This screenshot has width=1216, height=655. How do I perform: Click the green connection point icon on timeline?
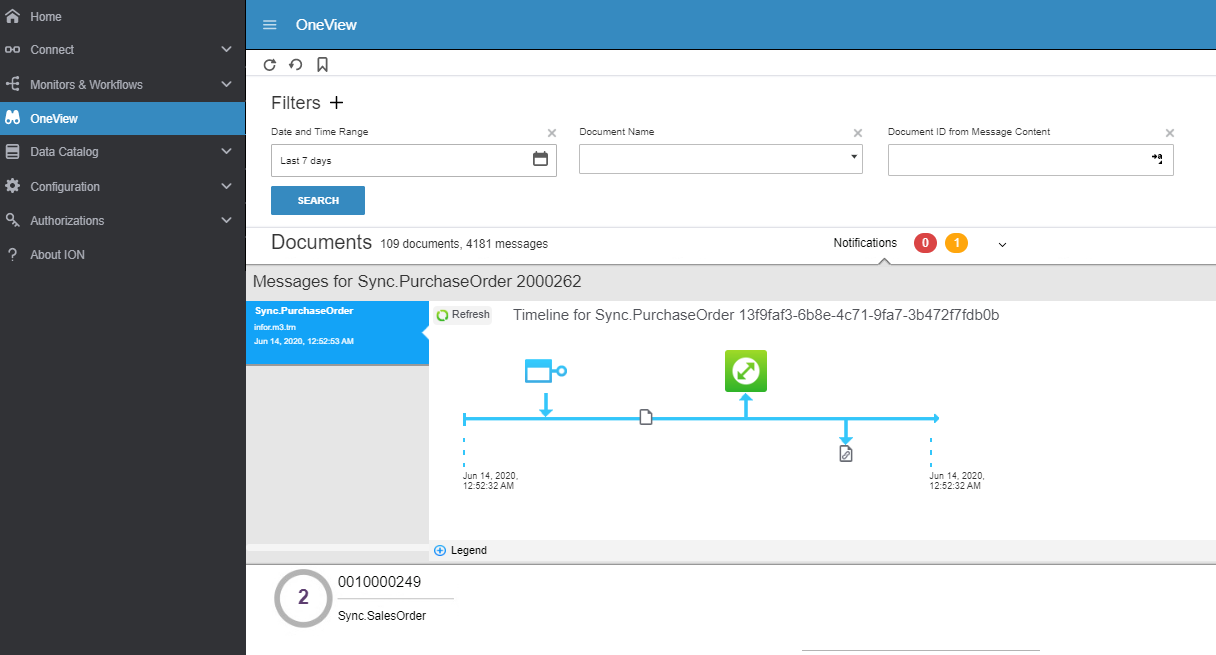(745, 371)
